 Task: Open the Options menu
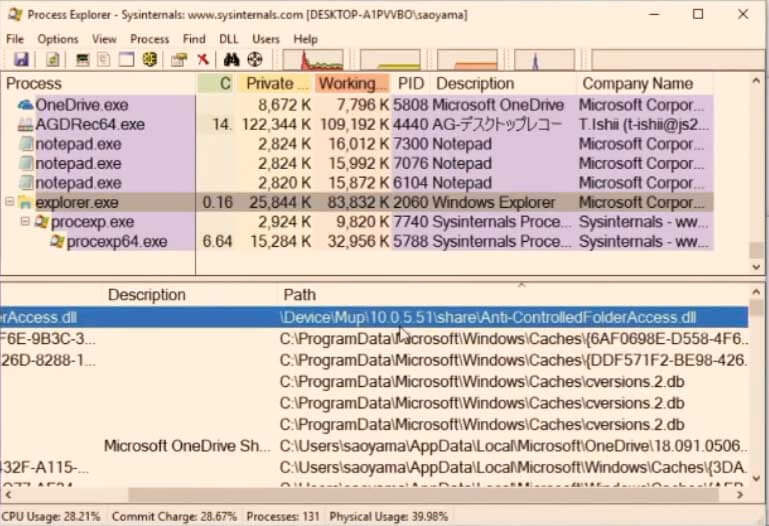pyautogui.click(x=57, y=39)
